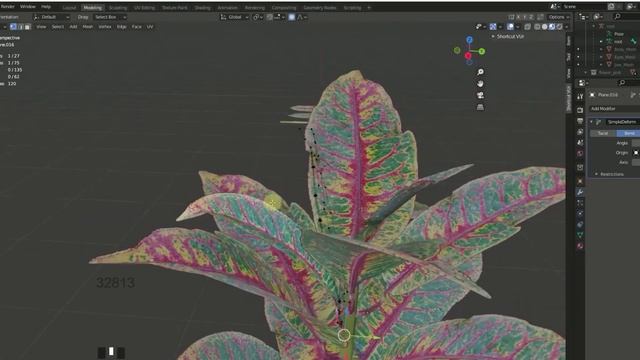Toggle camera view icon in viewport
Image resolution: width=640 pixels, height=360 pixels.
click(x=480, y=95)
